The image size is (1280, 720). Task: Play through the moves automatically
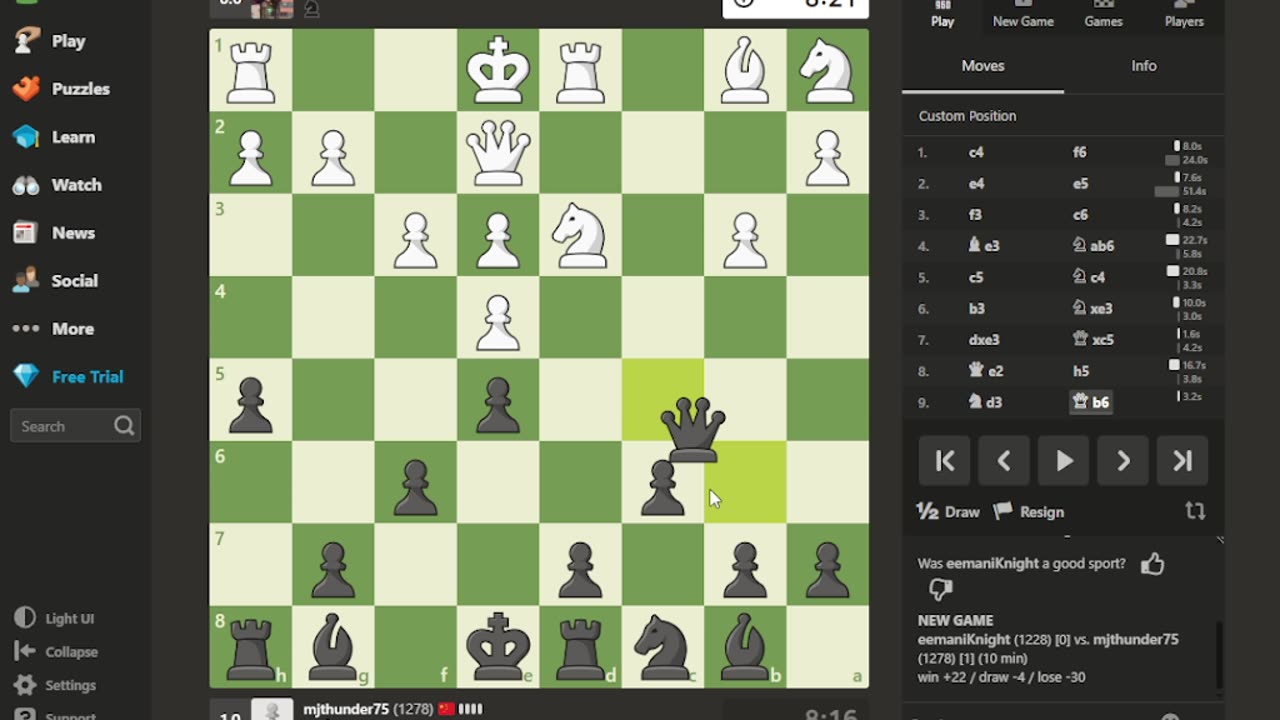click(1064, 461)
